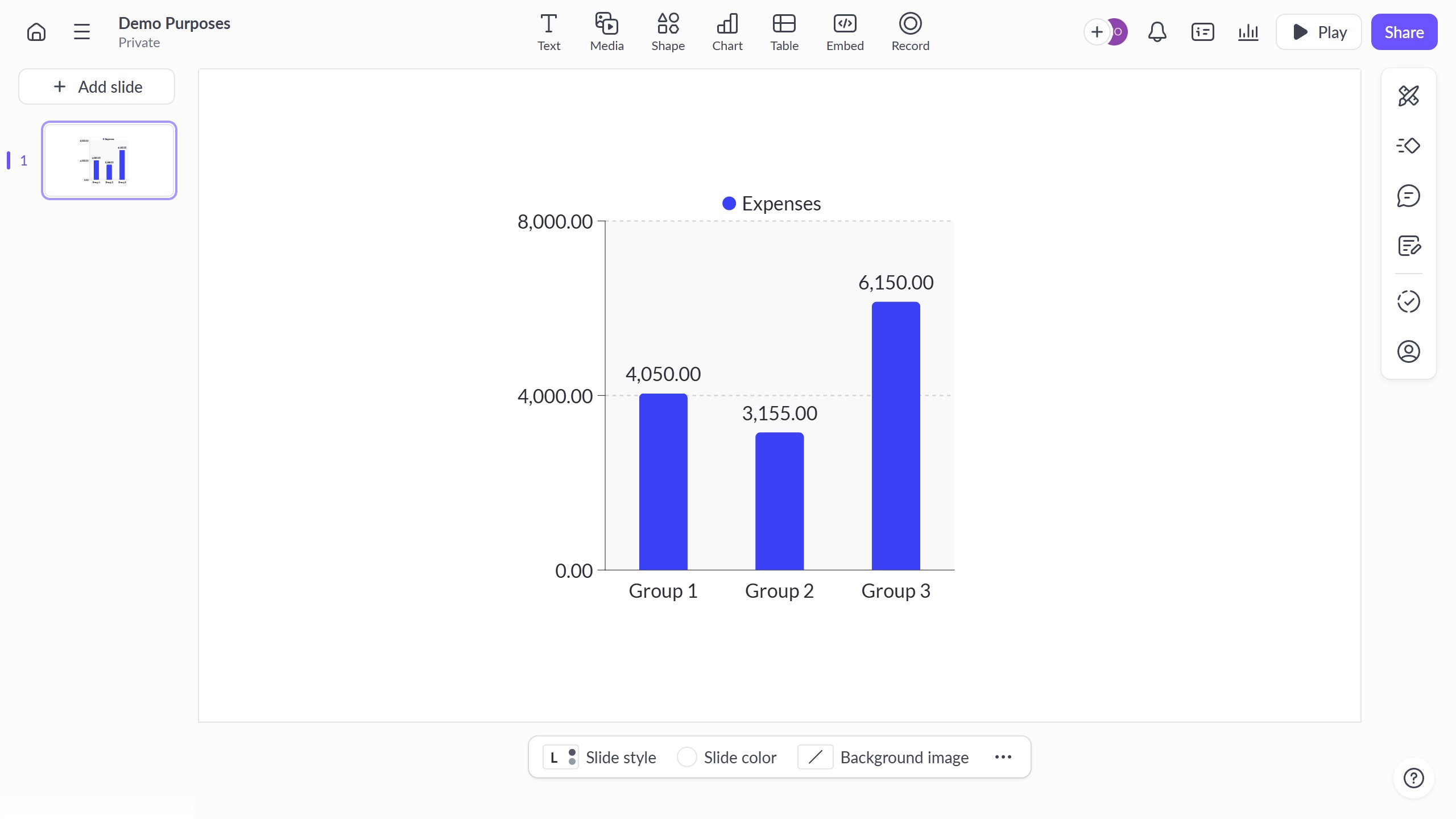
Task: Open the slide status check panel
Action: click(x=1409, y=301)
